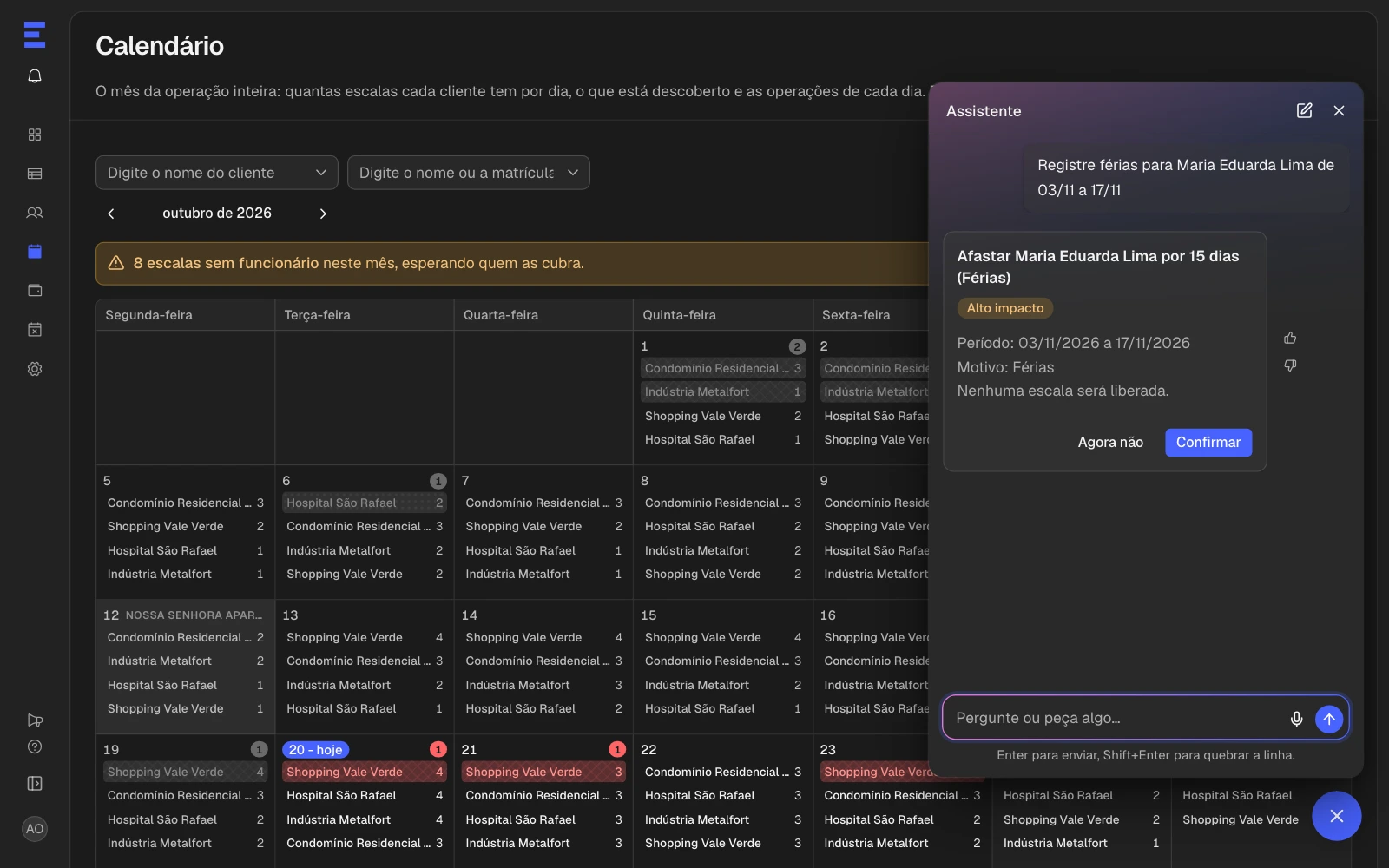
Task: Confirm the vacation registration
Action: 1208,443
